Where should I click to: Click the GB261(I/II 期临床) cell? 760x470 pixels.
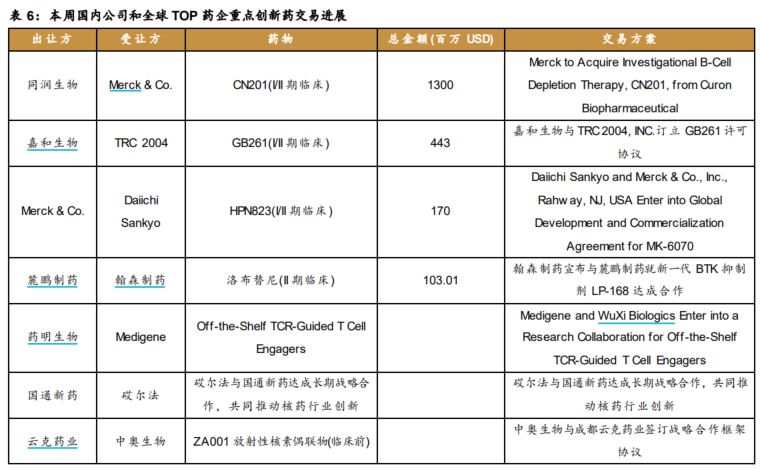point(281,143)
